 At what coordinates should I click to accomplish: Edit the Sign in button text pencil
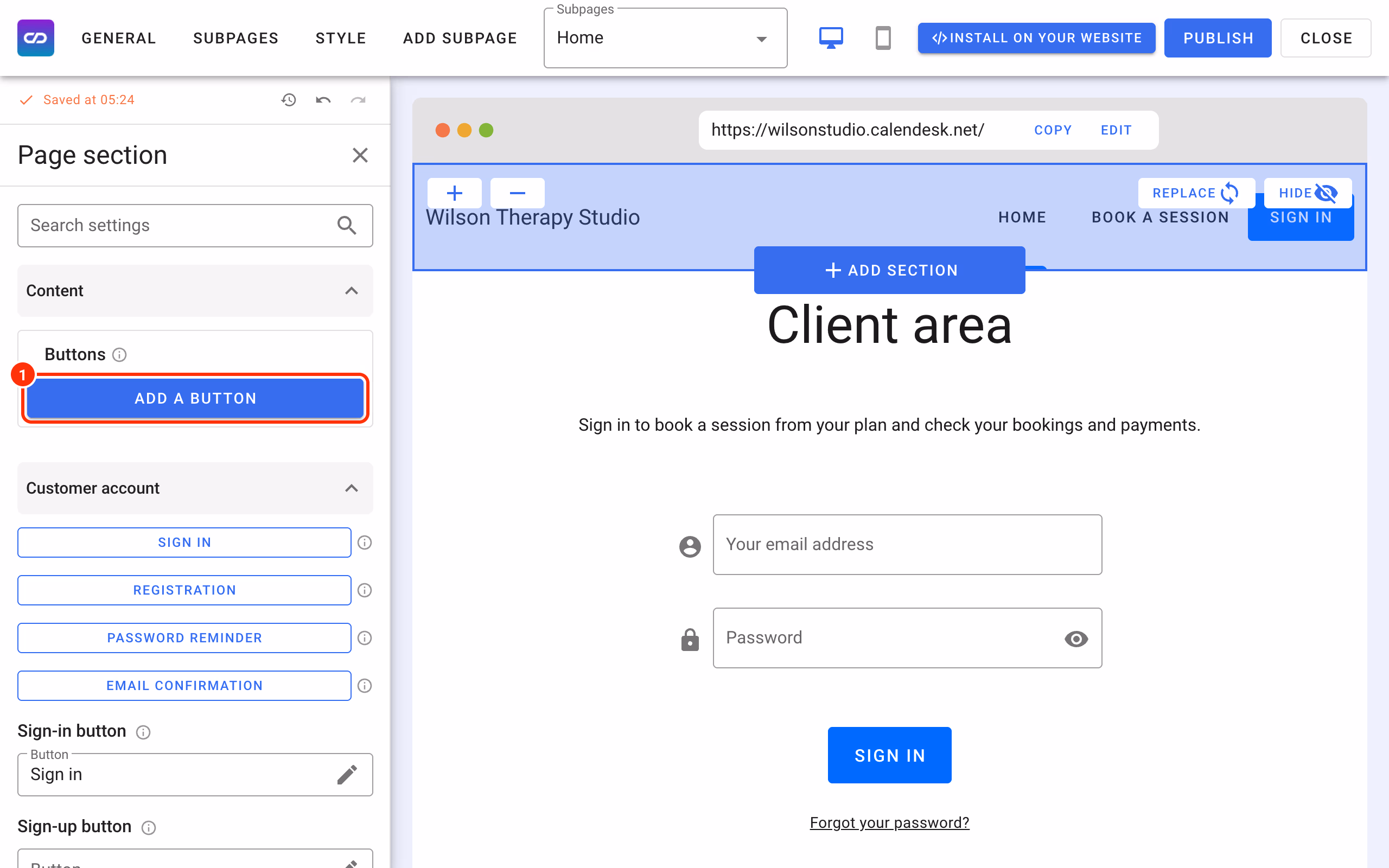pos(347,775)
